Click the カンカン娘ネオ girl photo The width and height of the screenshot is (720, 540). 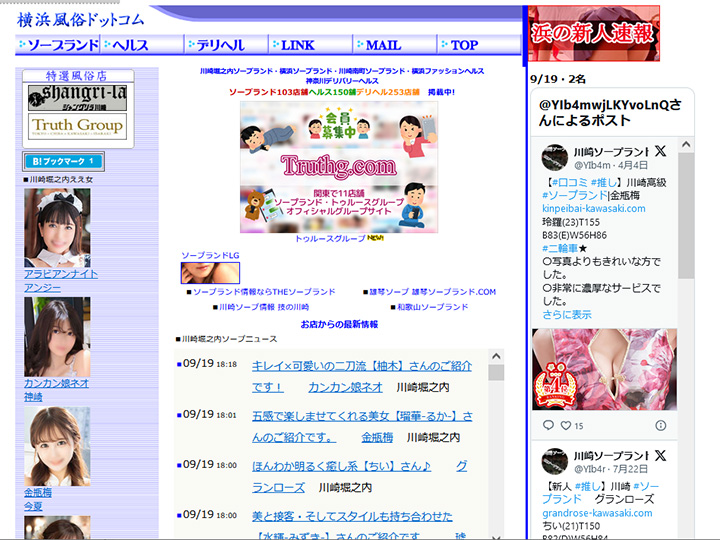coord(57,337)
